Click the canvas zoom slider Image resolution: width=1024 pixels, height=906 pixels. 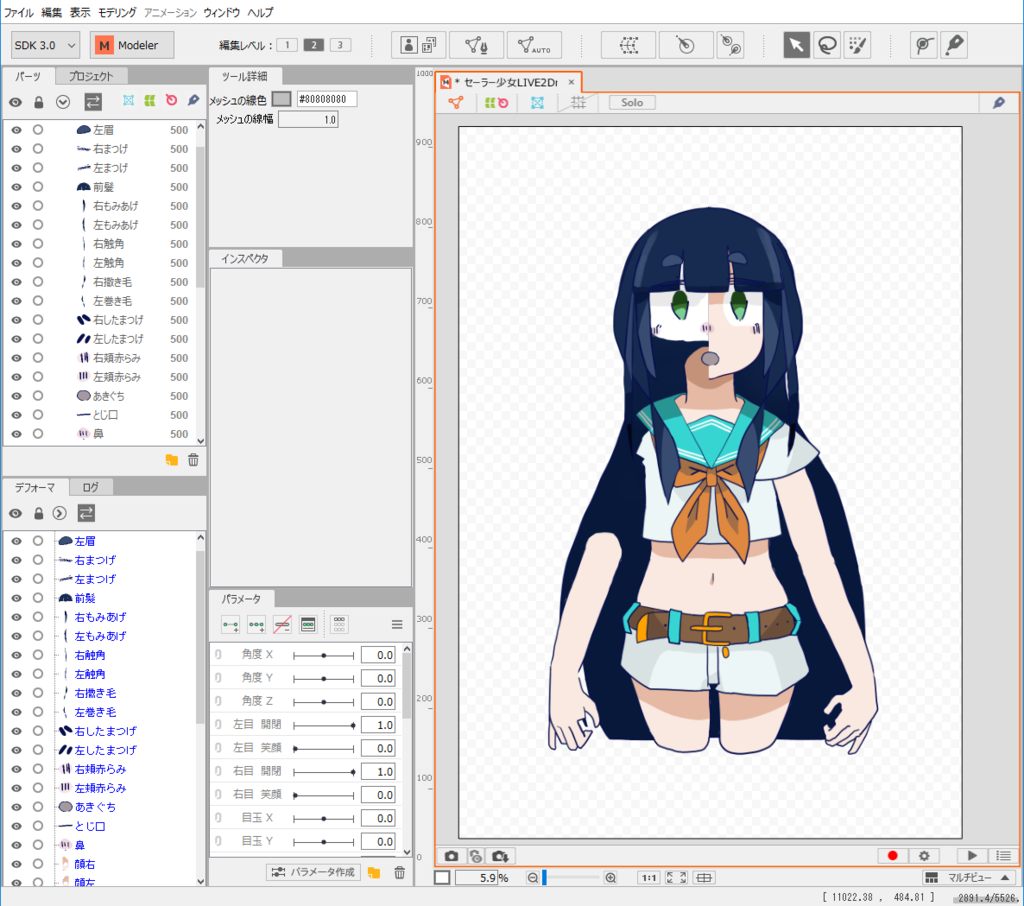coord(570,878)
